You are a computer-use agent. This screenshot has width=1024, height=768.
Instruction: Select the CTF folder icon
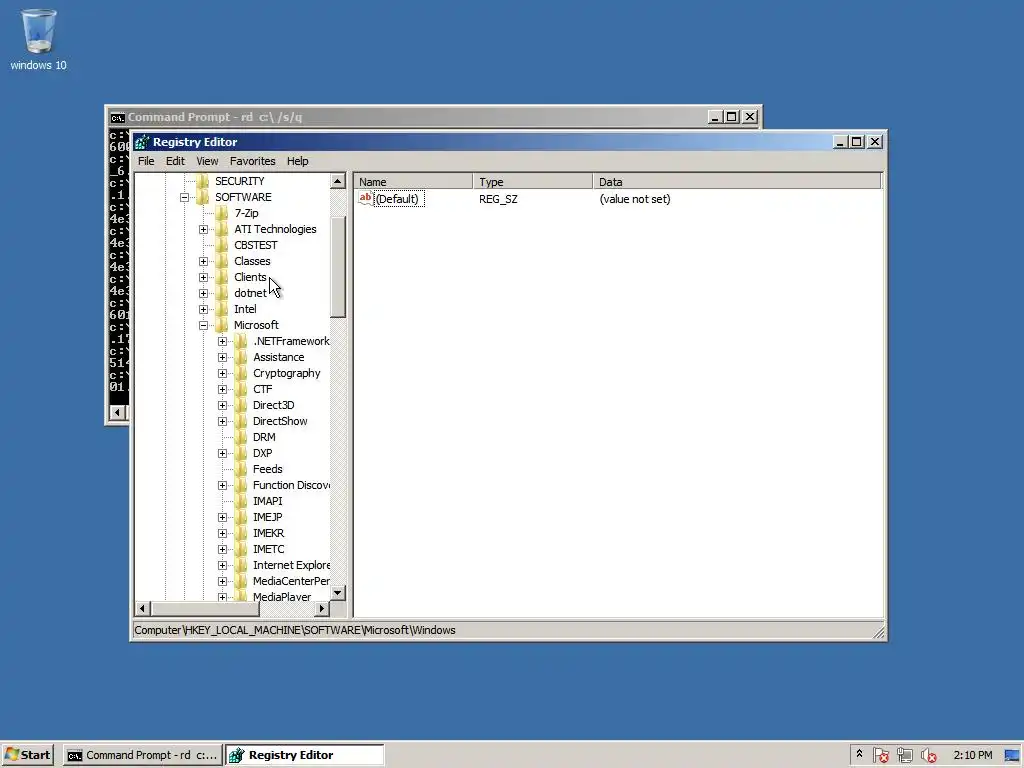click(x=241, y=389)
